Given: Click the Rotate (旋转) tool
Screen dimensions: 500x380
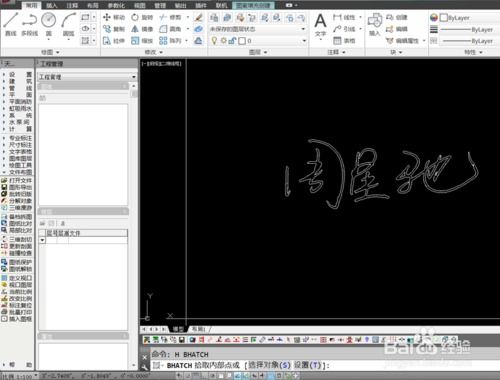Looking at the screenshot, I should click(x=142, y=17).
